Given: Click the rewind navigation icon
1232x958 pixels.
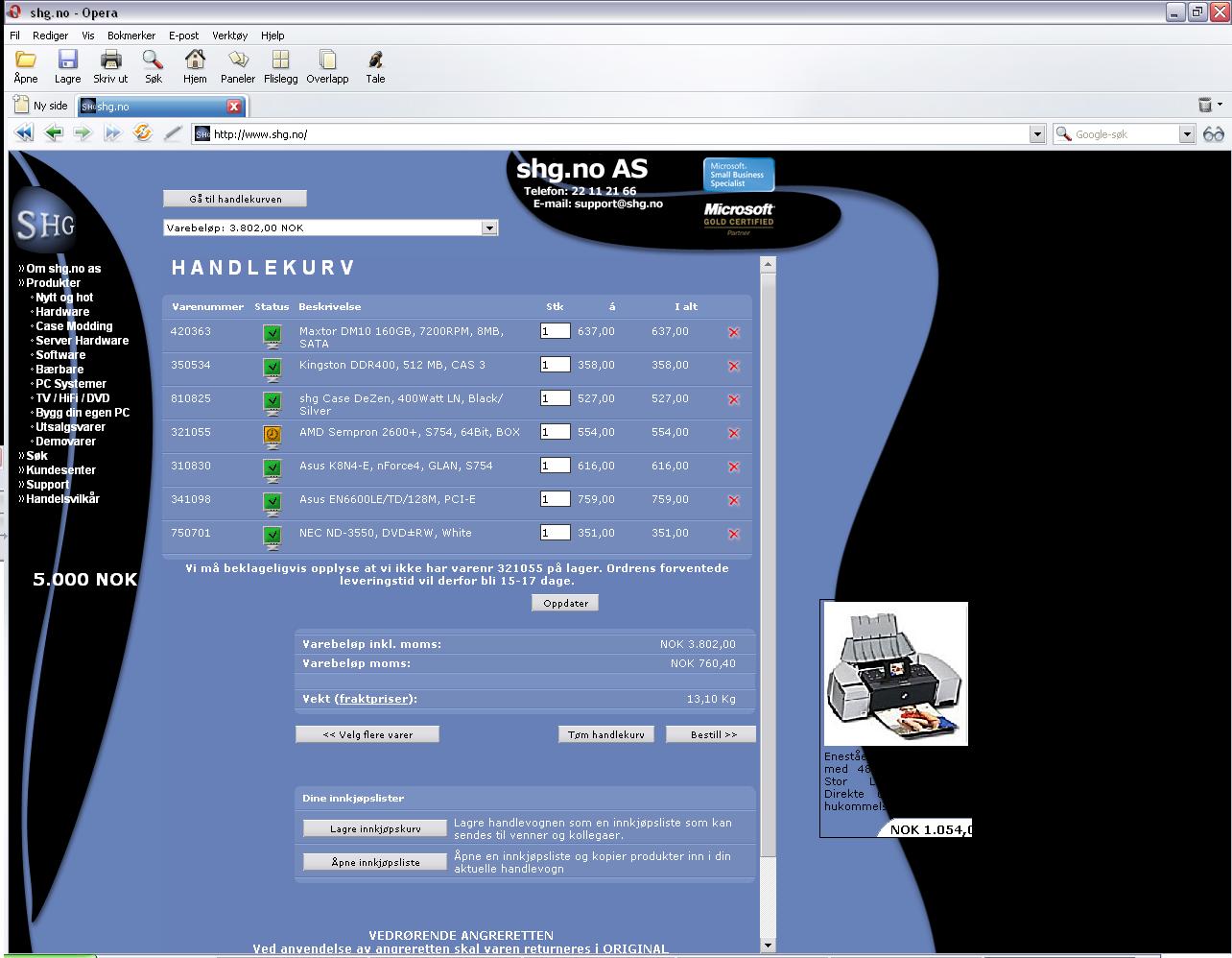Looking at the screenshot, I should point(24,133).
